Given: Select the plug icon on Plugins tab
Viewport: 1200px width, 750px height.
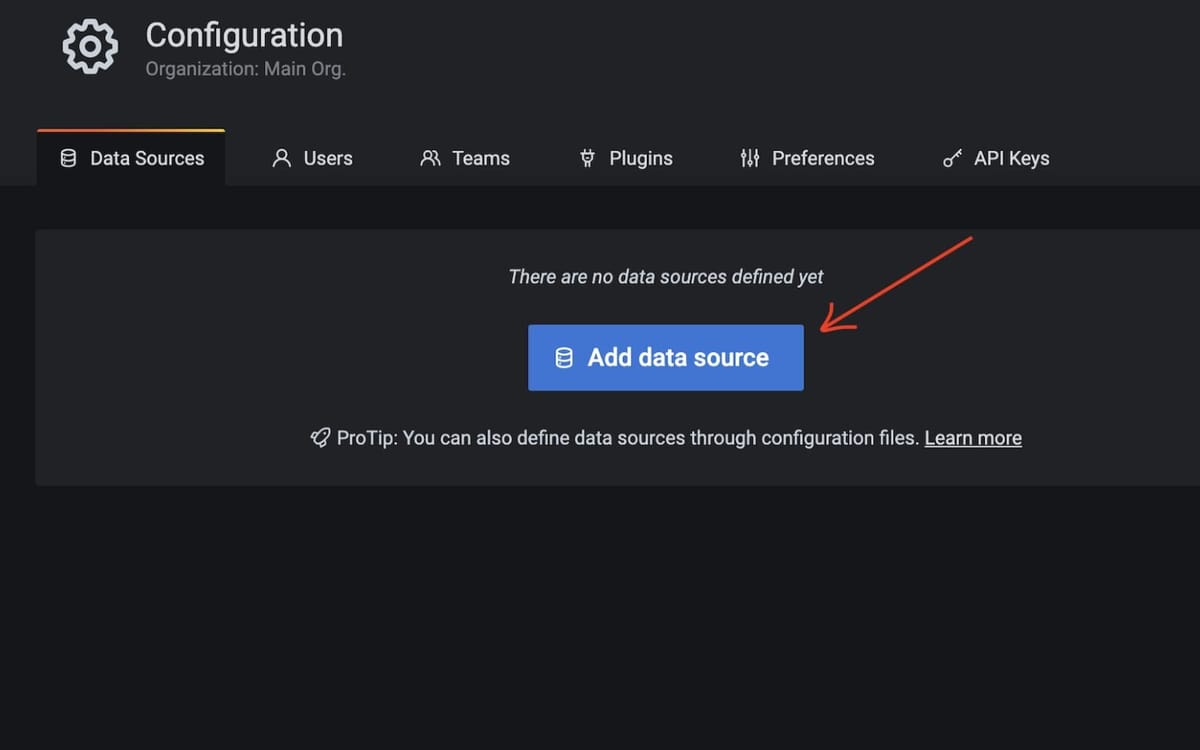Looking at the screenshot, I should (586, 158).
